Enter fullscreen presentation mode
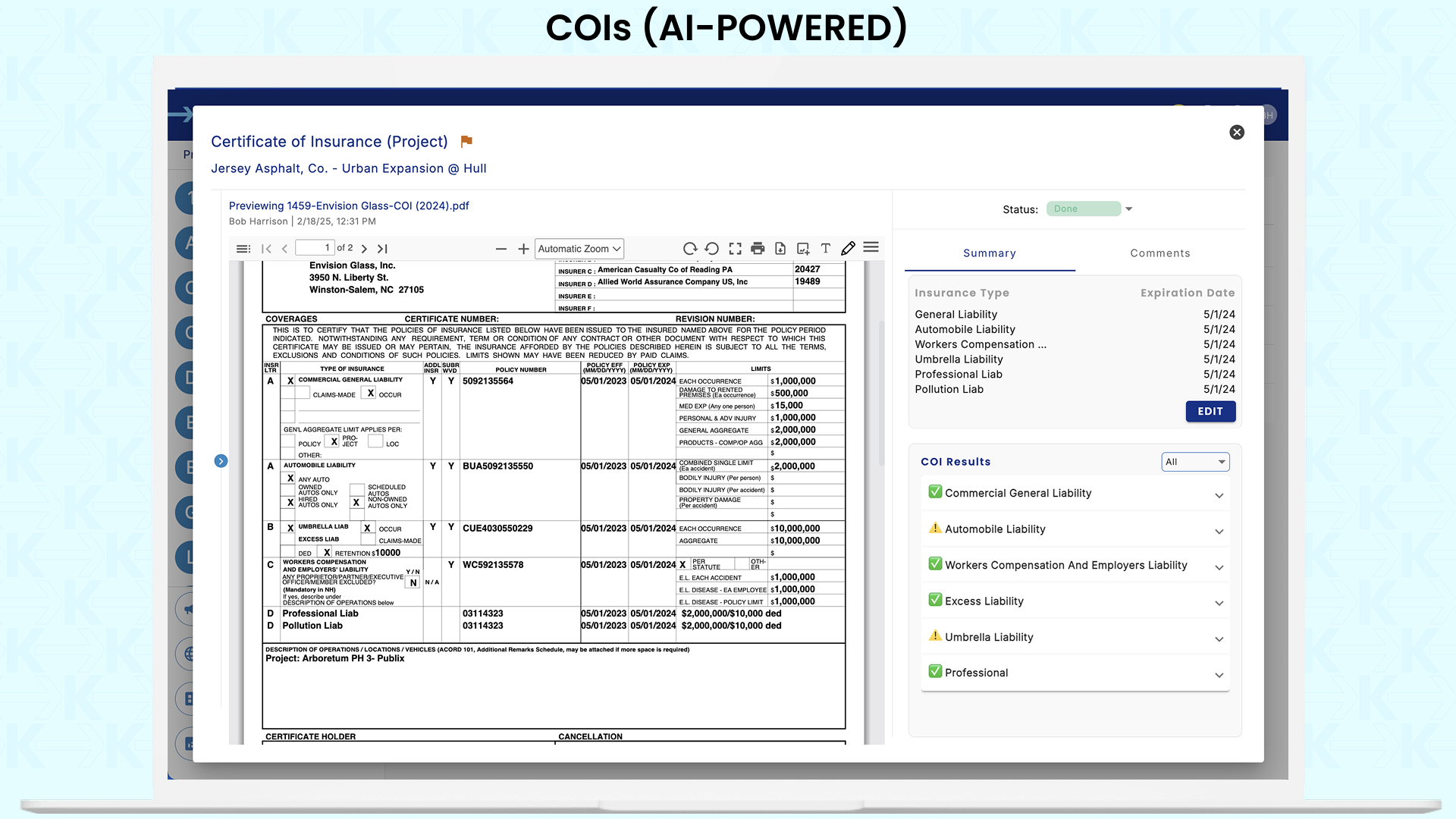 click(x=735, y=249)
